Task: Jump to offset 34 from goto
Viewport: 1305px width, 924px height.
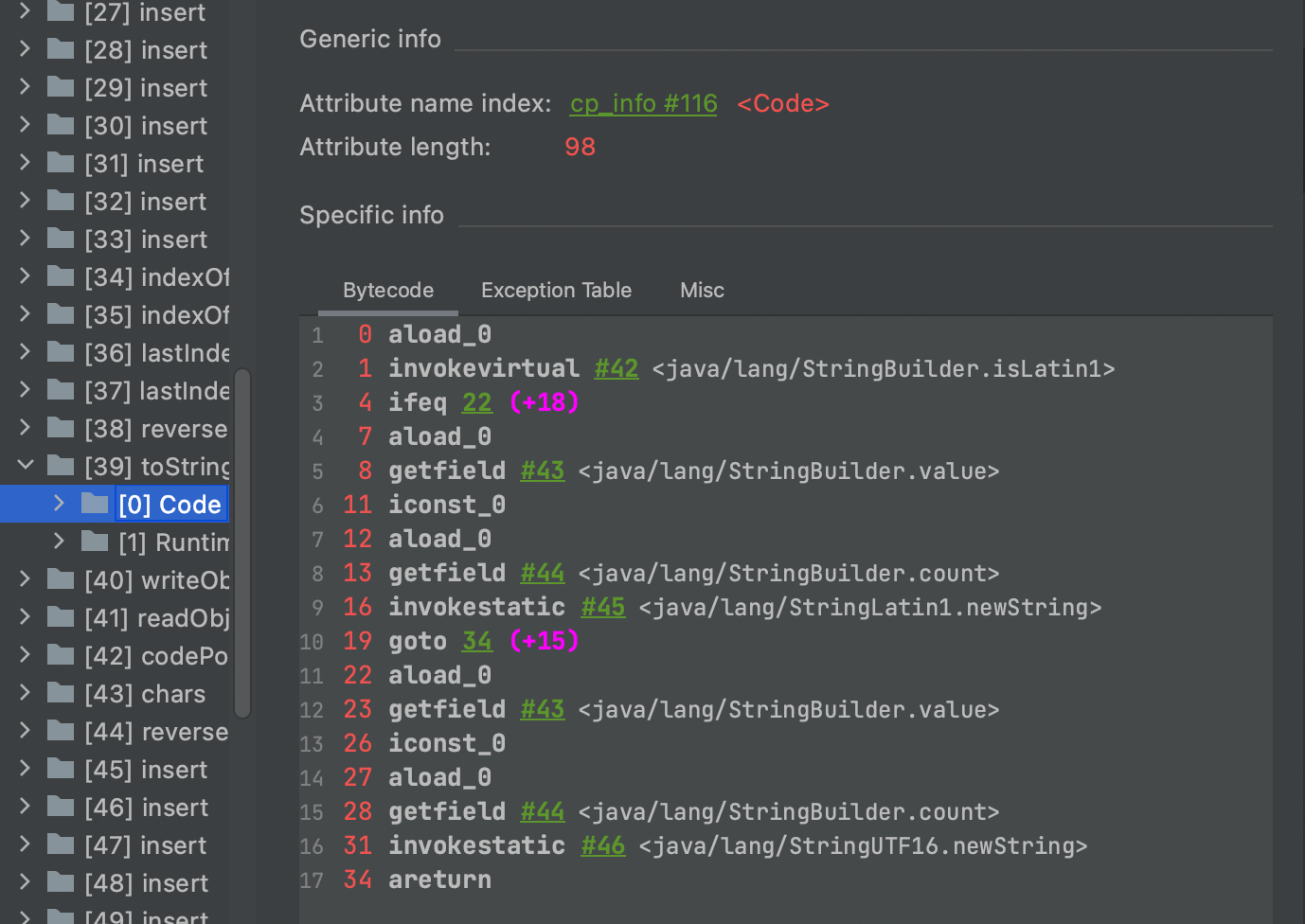Action: (x=477, y=641)
